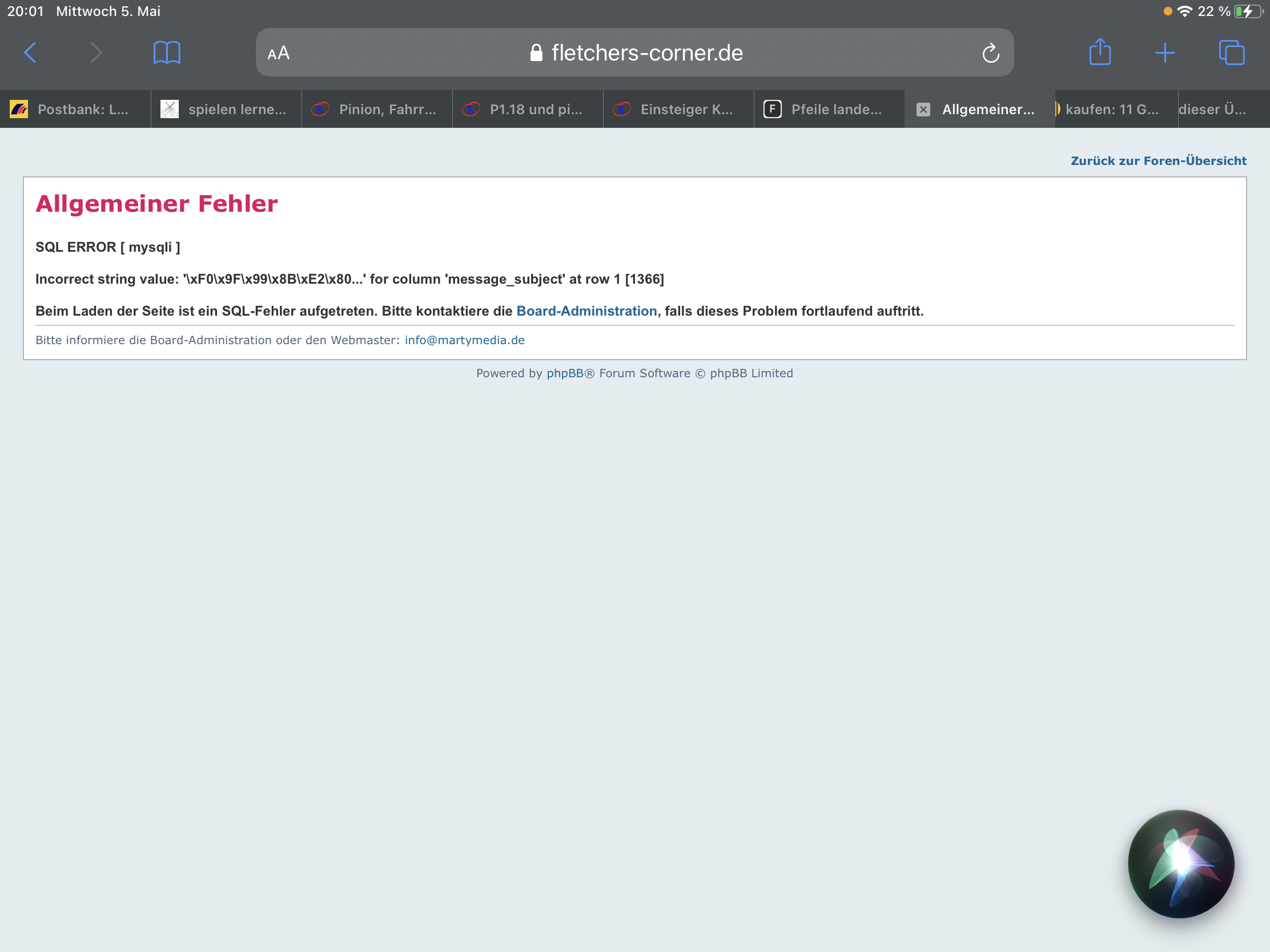
Task: Open the AA reader options menu
Action: tap(279, 54)
